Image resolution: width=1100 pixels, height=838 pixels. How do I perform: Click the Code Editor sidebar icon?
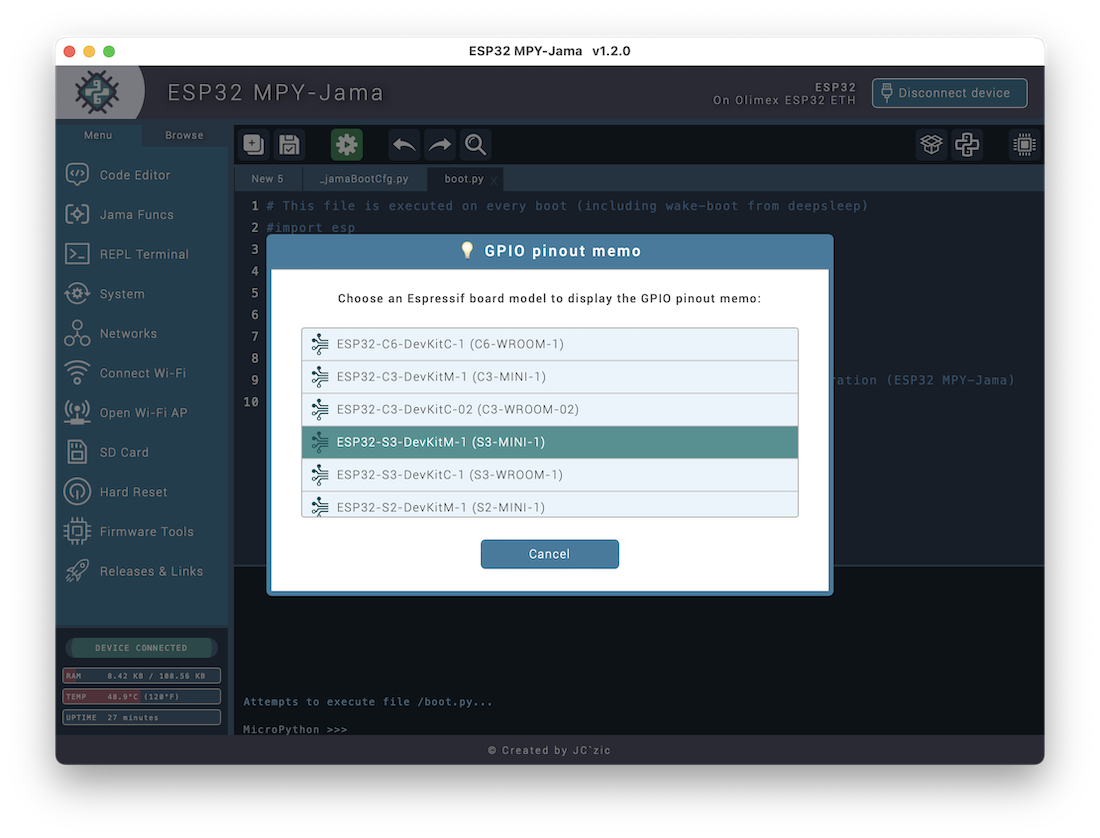[x=77, y=175]
